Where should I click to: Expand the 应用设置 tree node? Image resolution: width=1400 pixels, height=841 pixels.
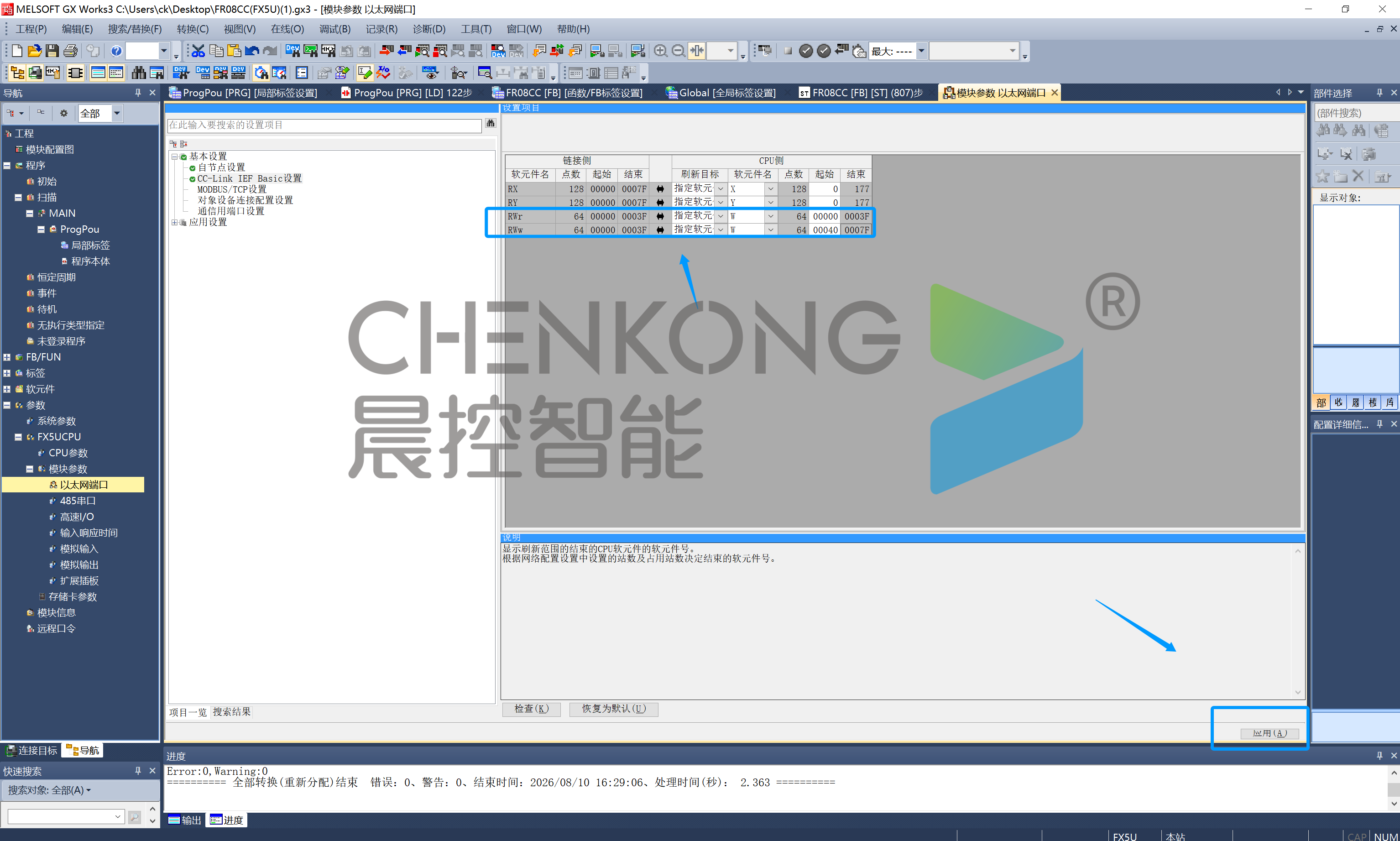(x=174, y=222)
